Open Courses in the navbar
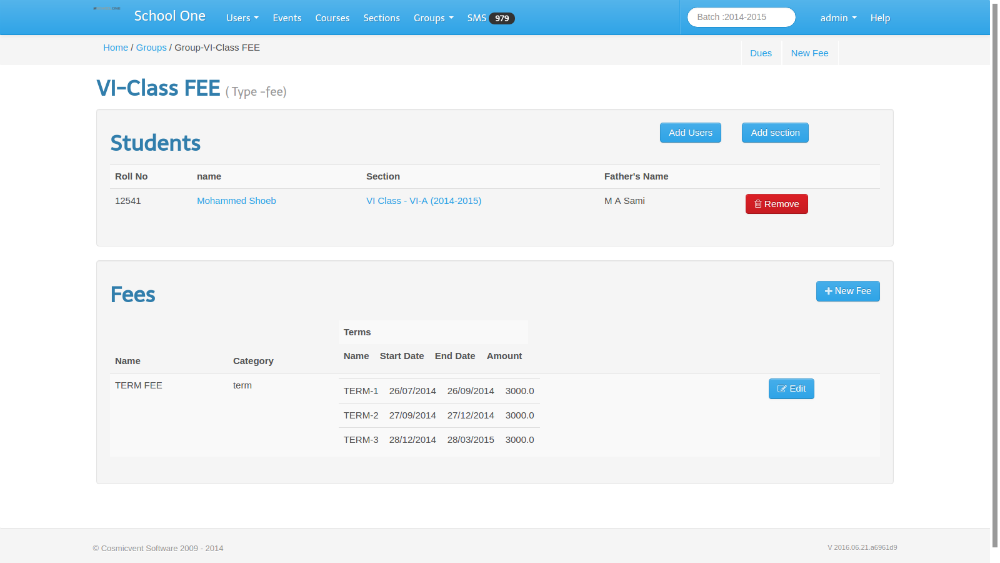 coord(332,18)
